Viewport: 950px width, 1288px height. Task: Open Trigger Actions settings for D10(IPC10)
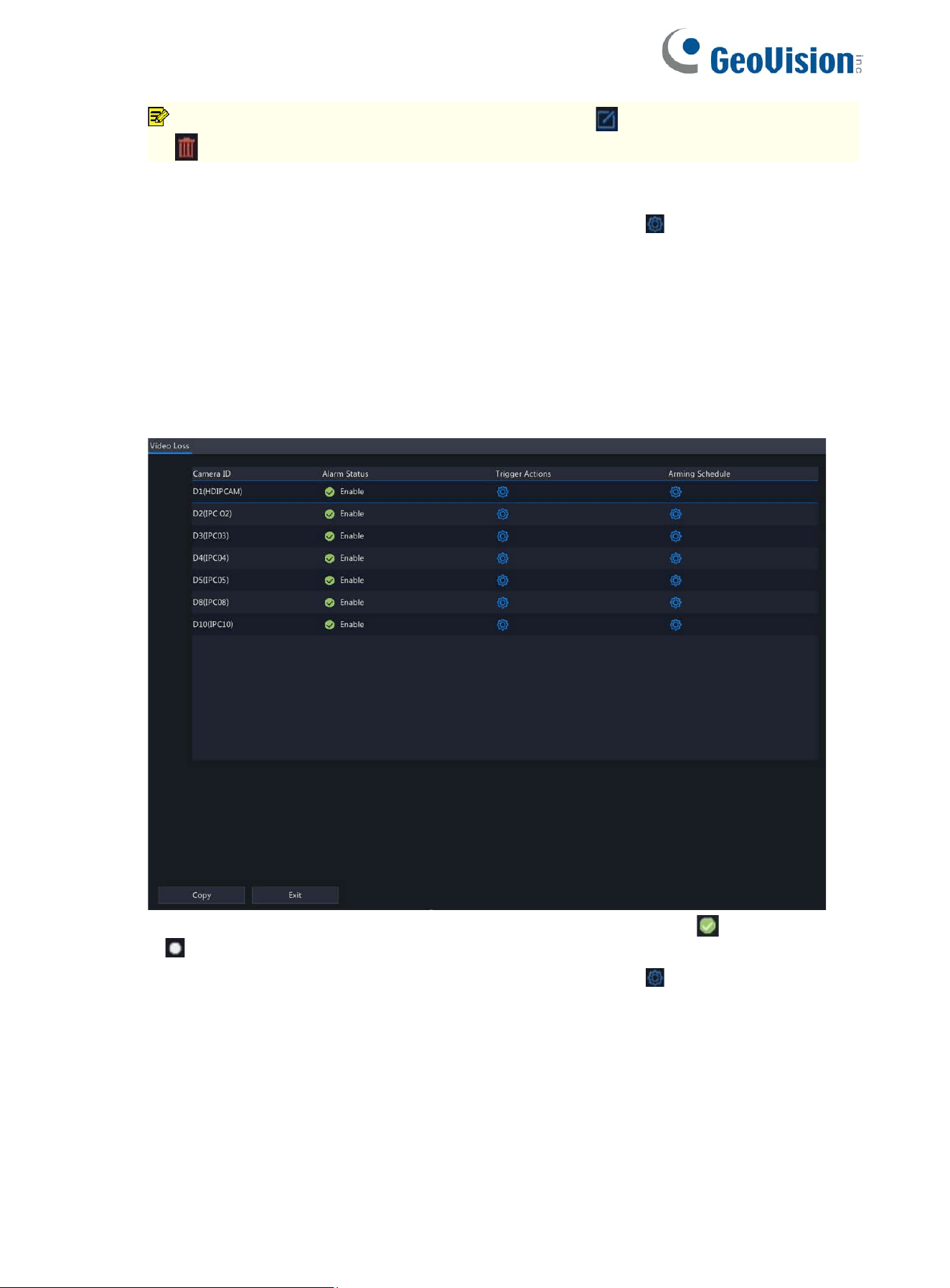[x=502, y=625]
